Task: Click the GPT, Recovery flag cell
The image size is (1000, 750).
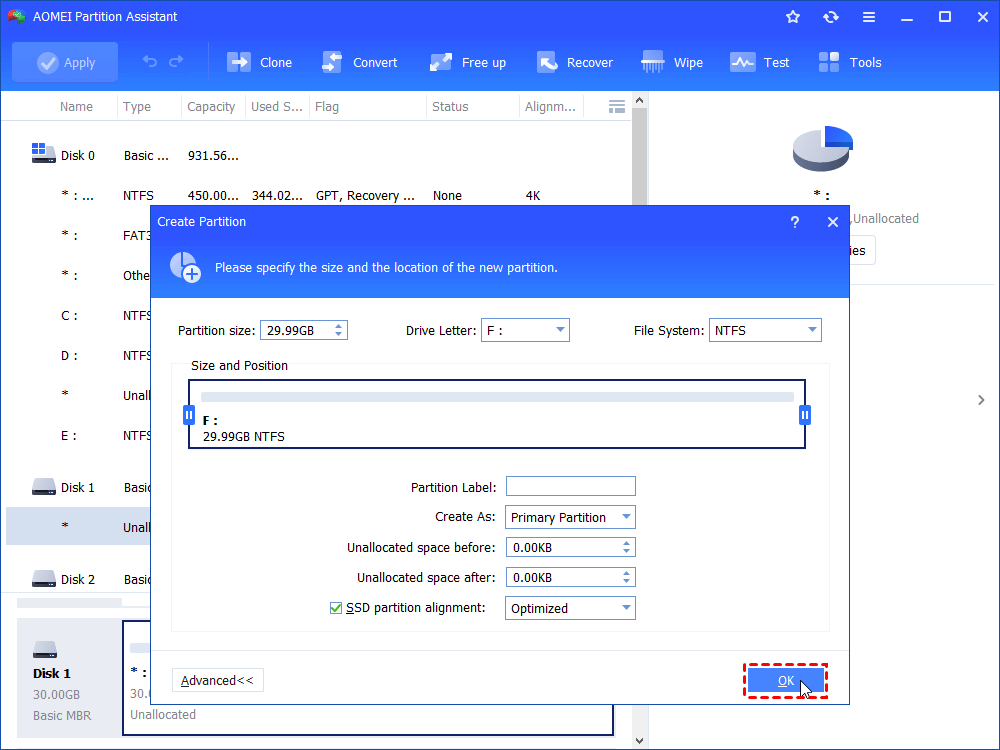Action: (365, 196)
